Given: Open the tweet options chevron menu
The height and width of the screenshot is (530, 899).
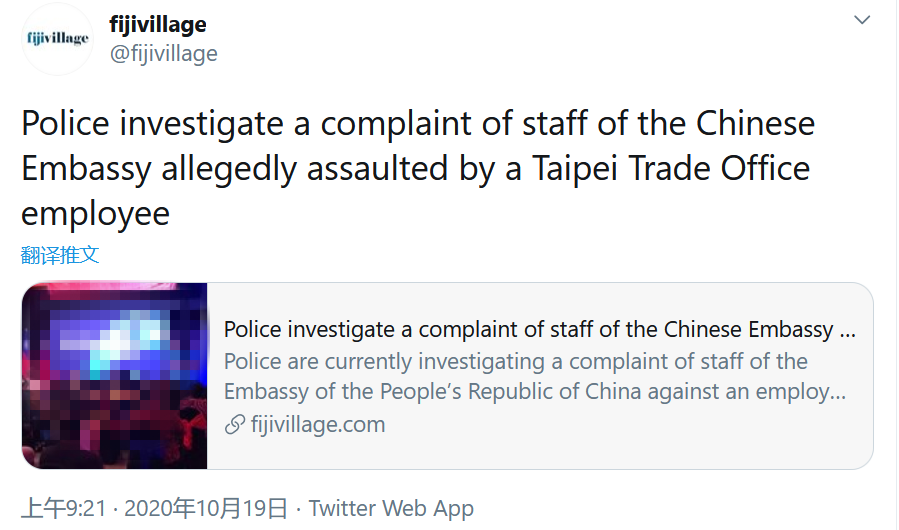Looking at the screenshot, I should pos(862,20).
